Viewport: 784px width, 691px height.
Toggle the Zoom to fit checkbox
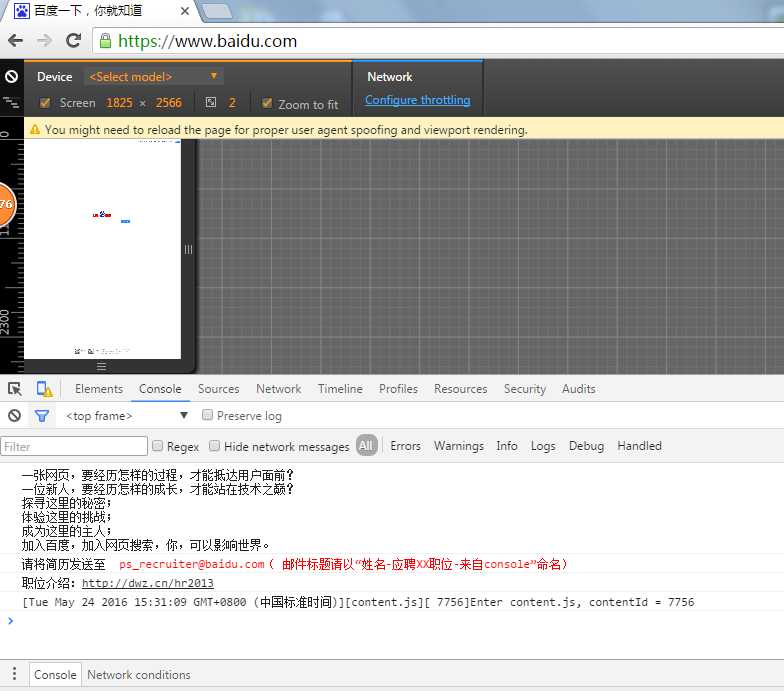pos(268,103)
